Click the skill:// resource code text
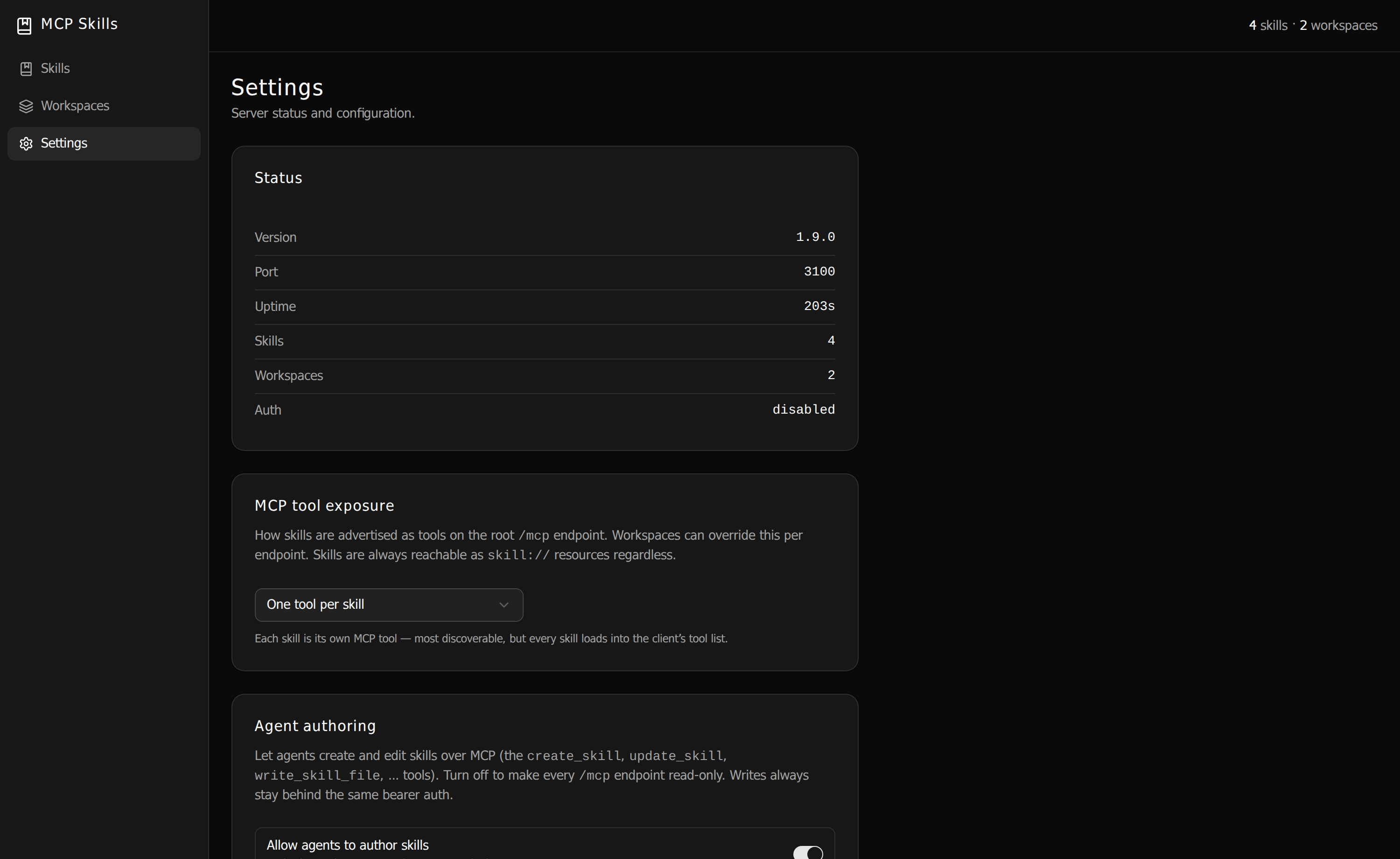This screenshot has height=859, width=1400. click(x=518, y=556)
